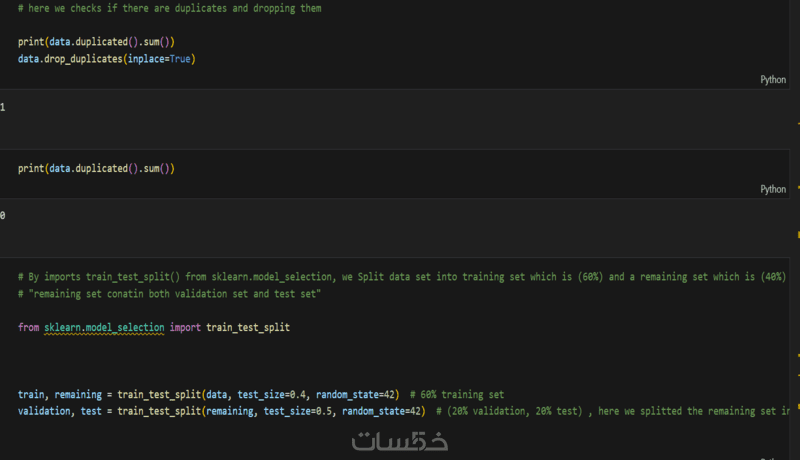800x460 pixels.
Task: Select the output value 0 below the second cell
Action: [3, 215]
